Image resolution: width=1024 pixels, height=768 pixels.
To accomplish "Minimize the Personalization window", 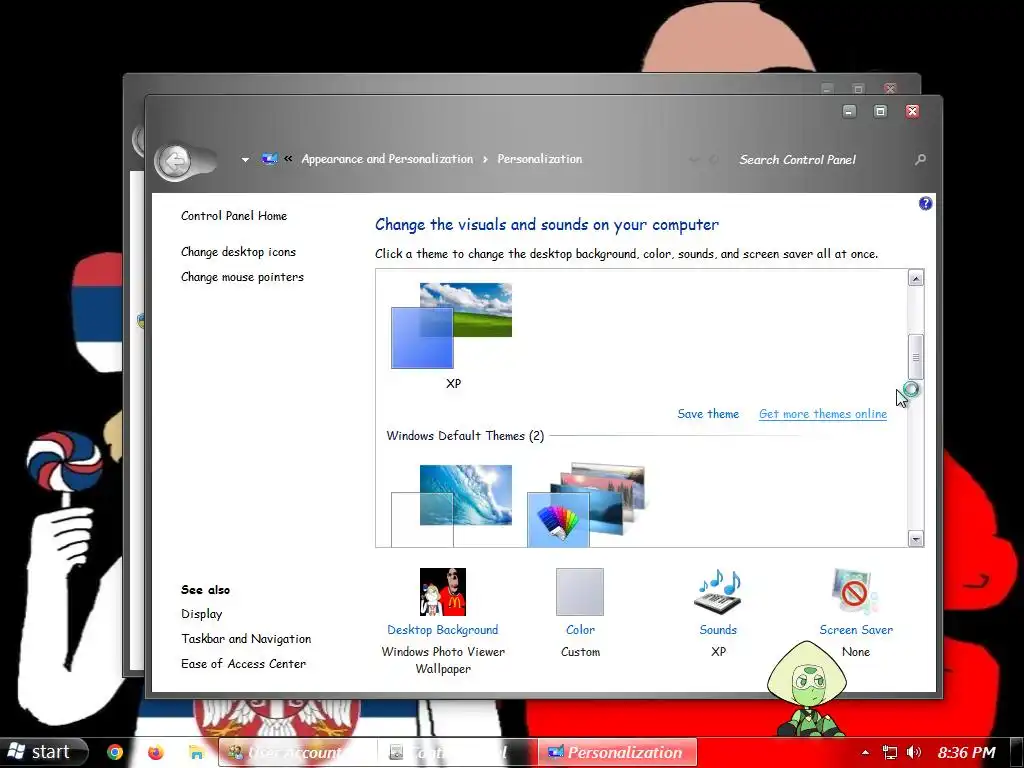I will tap(849, 112).
